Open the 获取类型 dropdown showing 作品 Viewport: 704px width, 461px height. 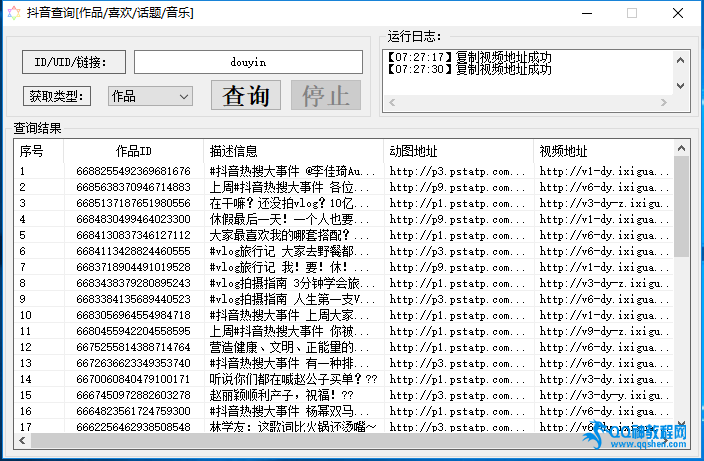150,96
